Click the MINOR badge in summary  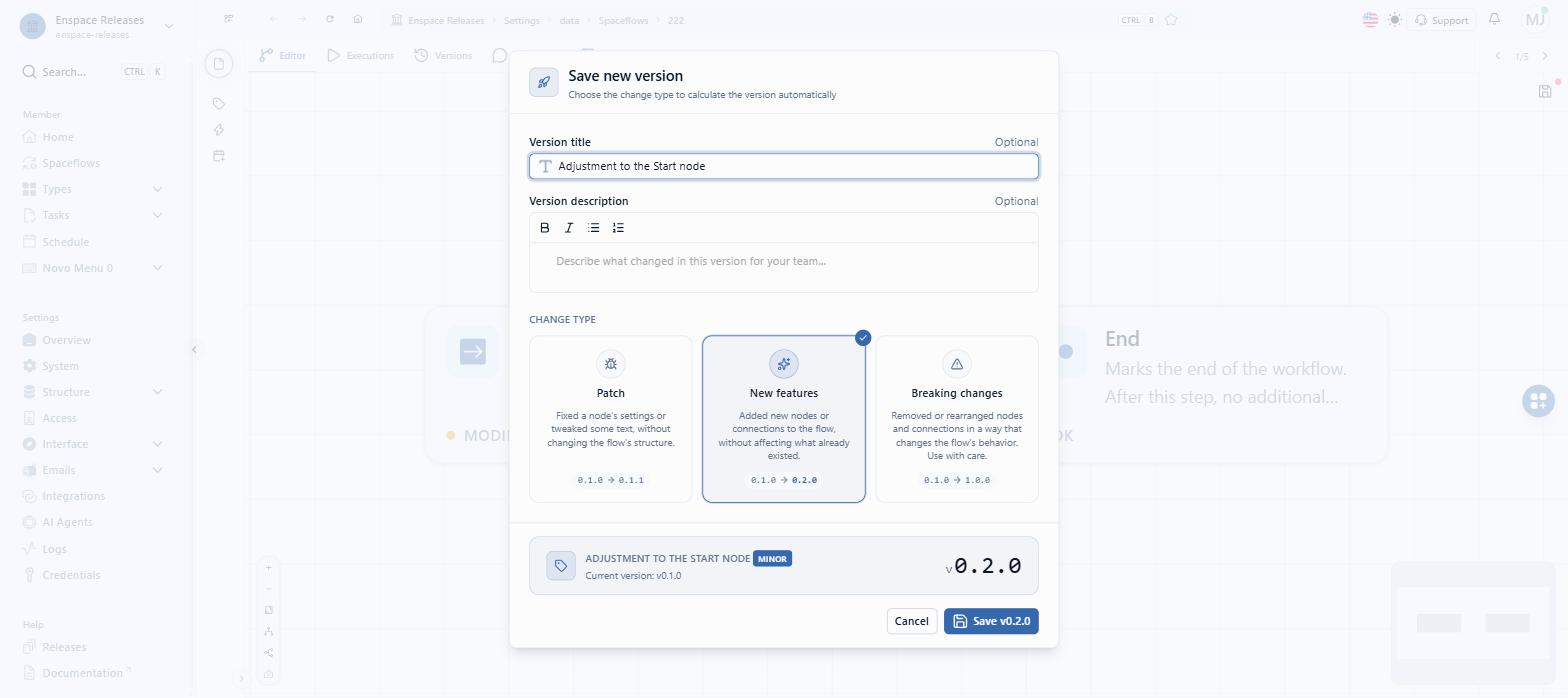[772, 559]
